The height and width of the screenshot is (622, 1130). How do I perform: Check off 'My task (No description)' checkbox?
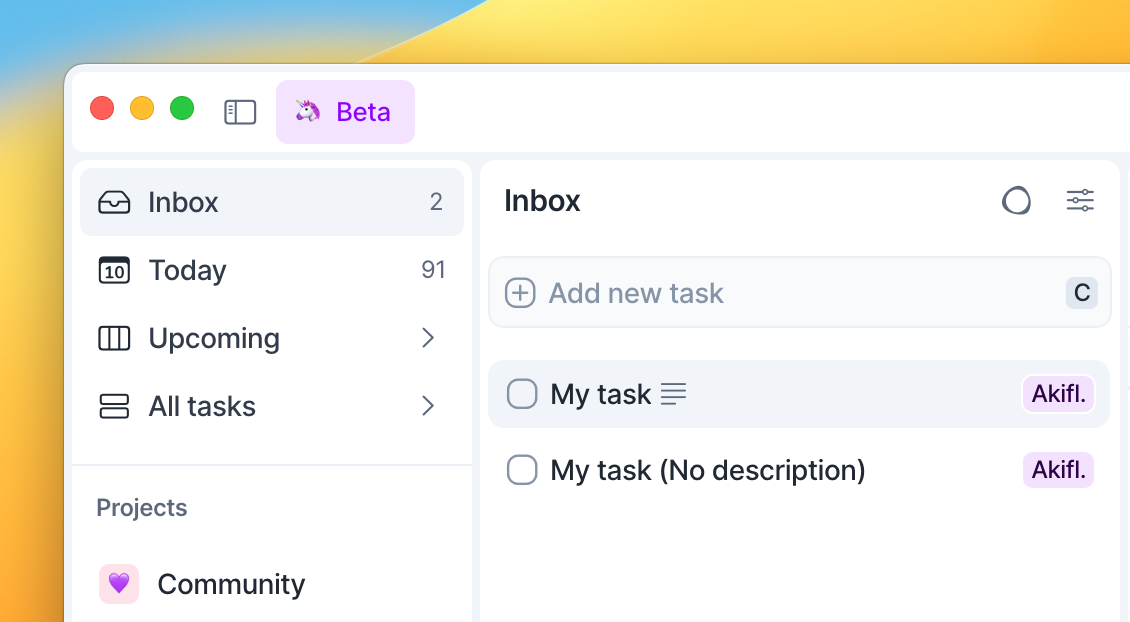(522, 470)
